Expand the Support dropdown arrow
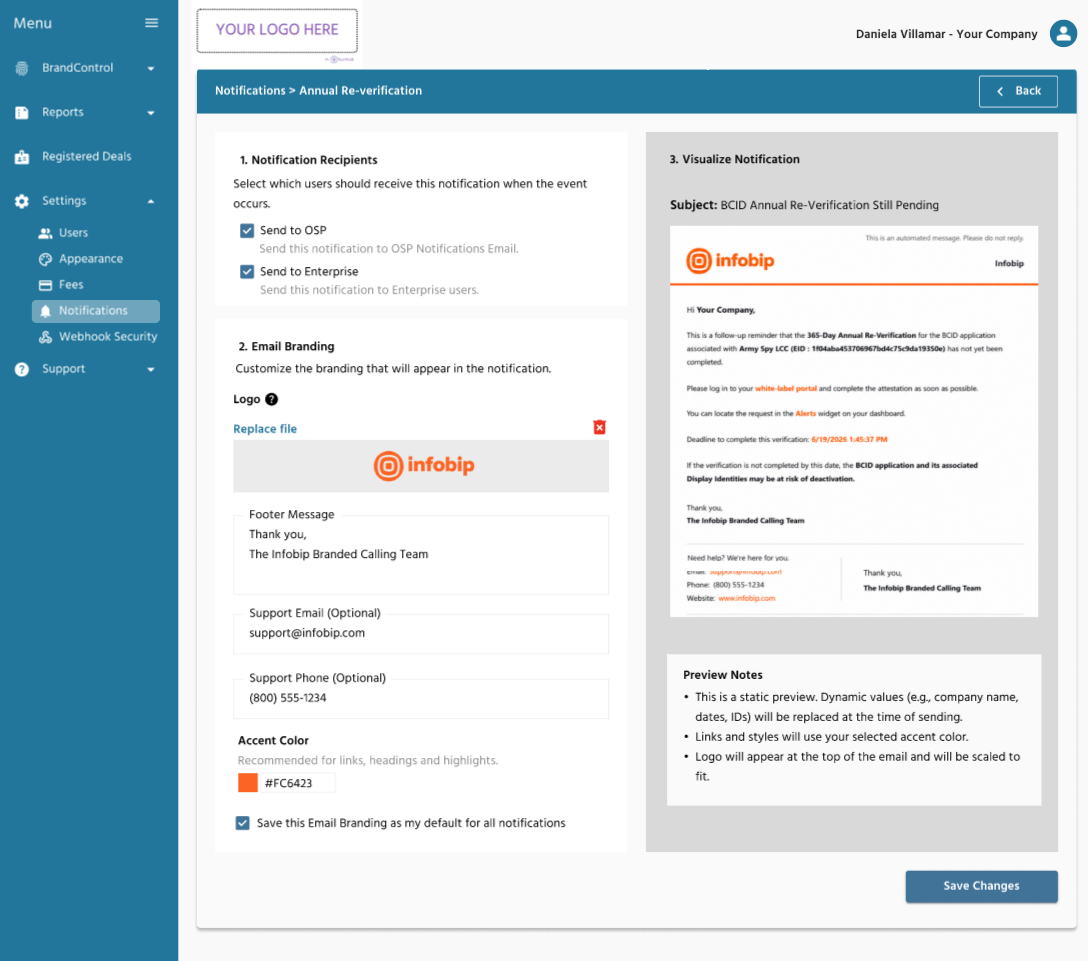This screenshot has height=961, width=1088. 151,370
